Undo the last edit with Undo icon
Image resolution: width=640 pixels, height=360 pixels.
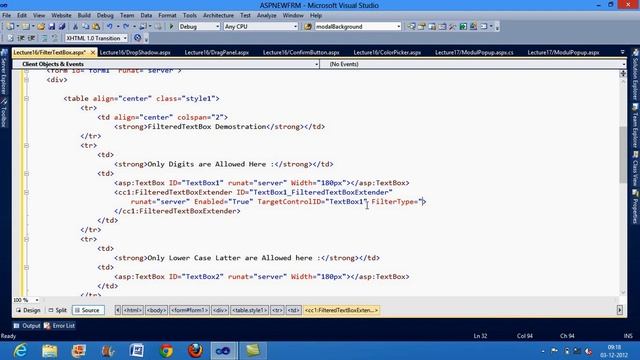click(109, 27)
